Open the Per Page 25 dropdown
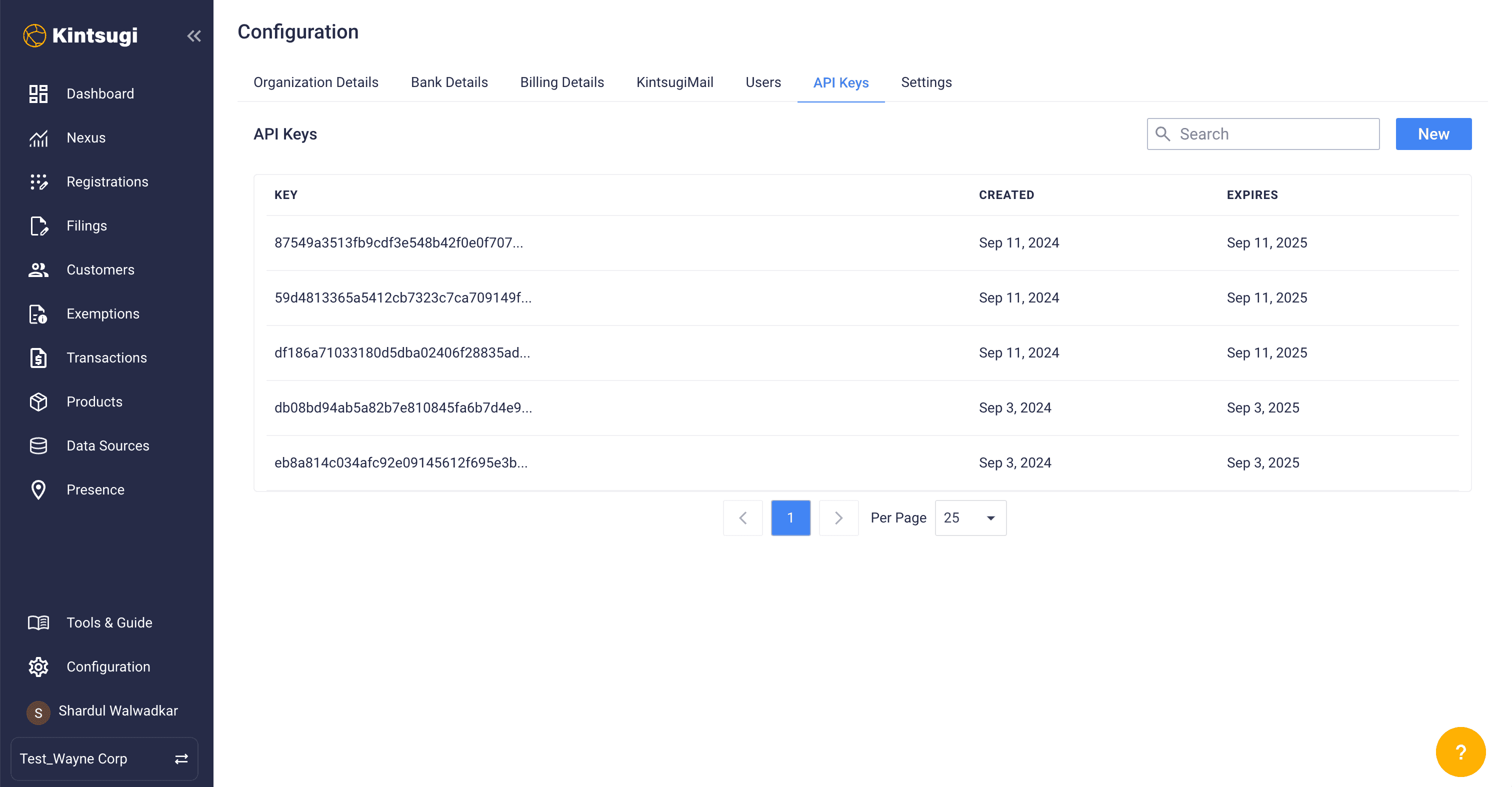1512x787 pixels. [969, 517]
